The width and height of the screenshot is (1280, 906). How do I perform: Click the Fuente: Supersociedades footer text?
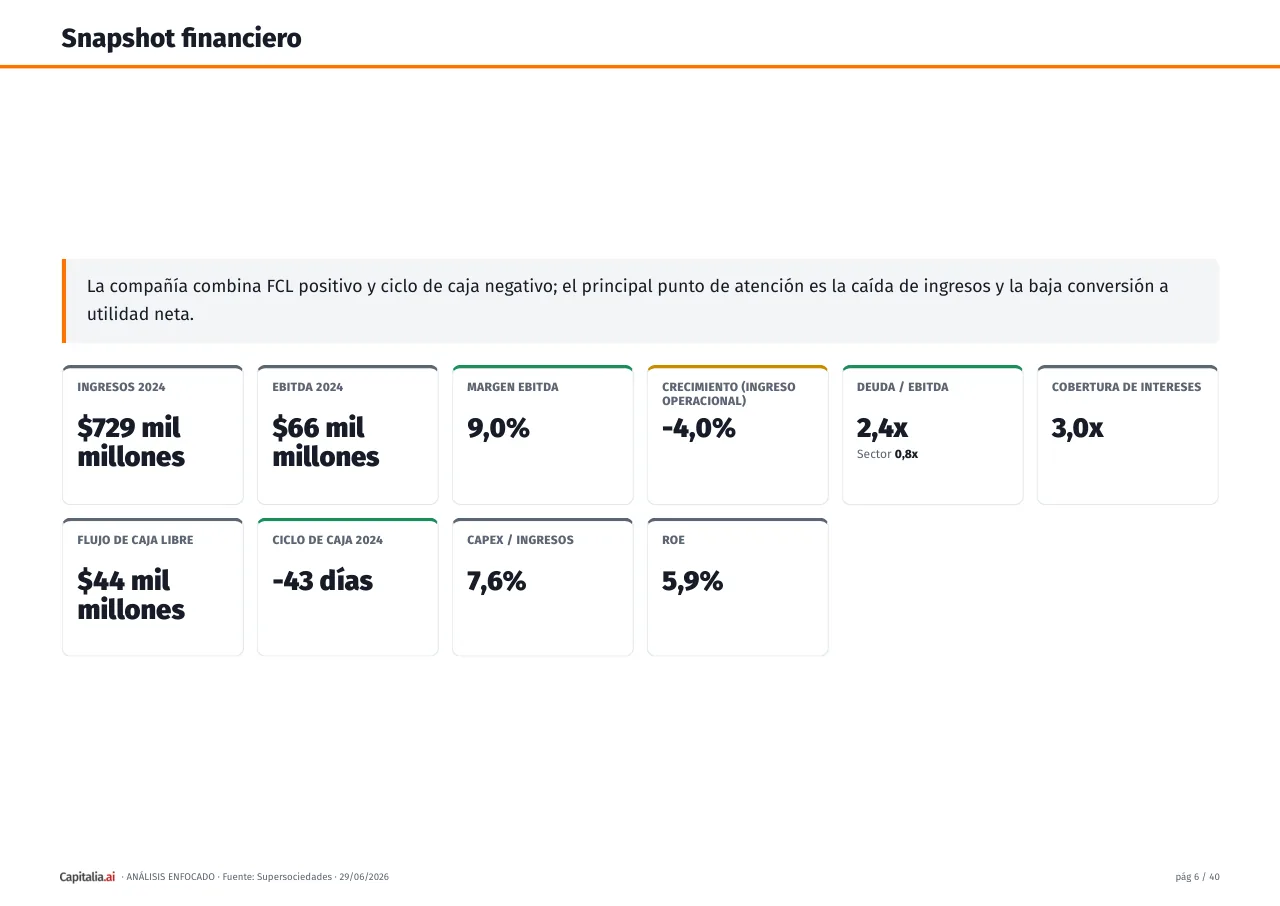click(277, 877)
